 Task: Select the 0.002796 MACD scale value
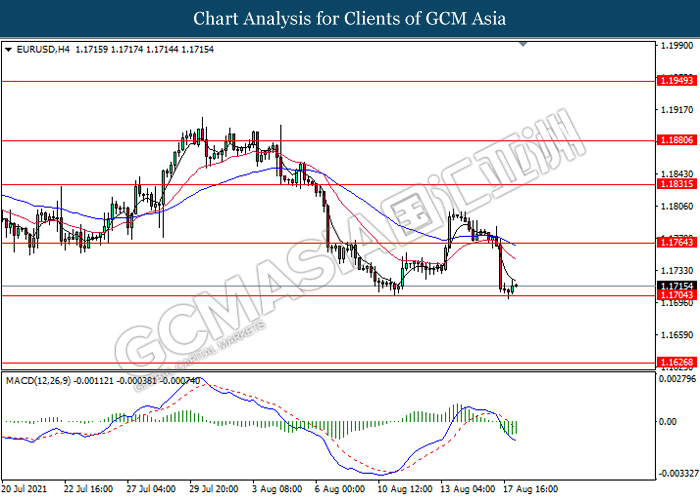click(x=678, y=379)
